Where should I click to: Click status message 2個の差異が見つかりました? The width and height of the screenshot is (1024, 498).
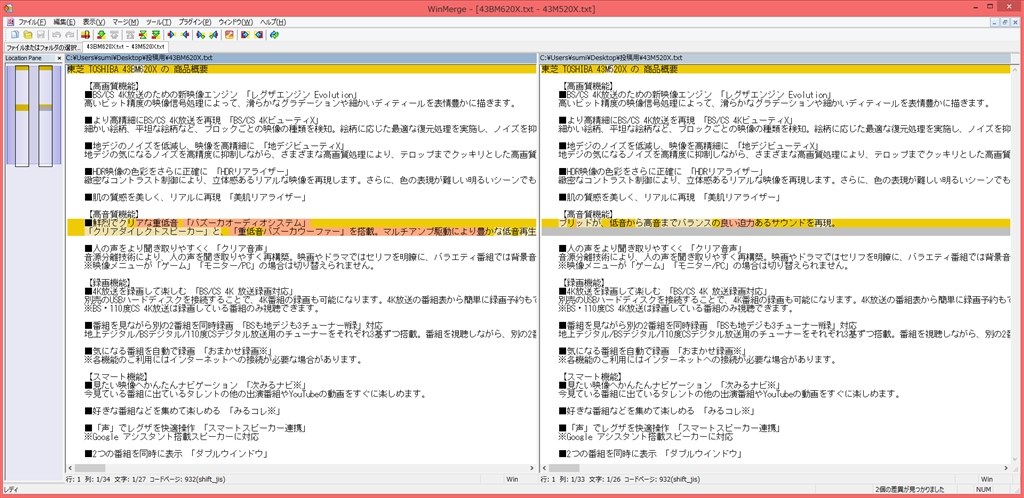point(910,489)
